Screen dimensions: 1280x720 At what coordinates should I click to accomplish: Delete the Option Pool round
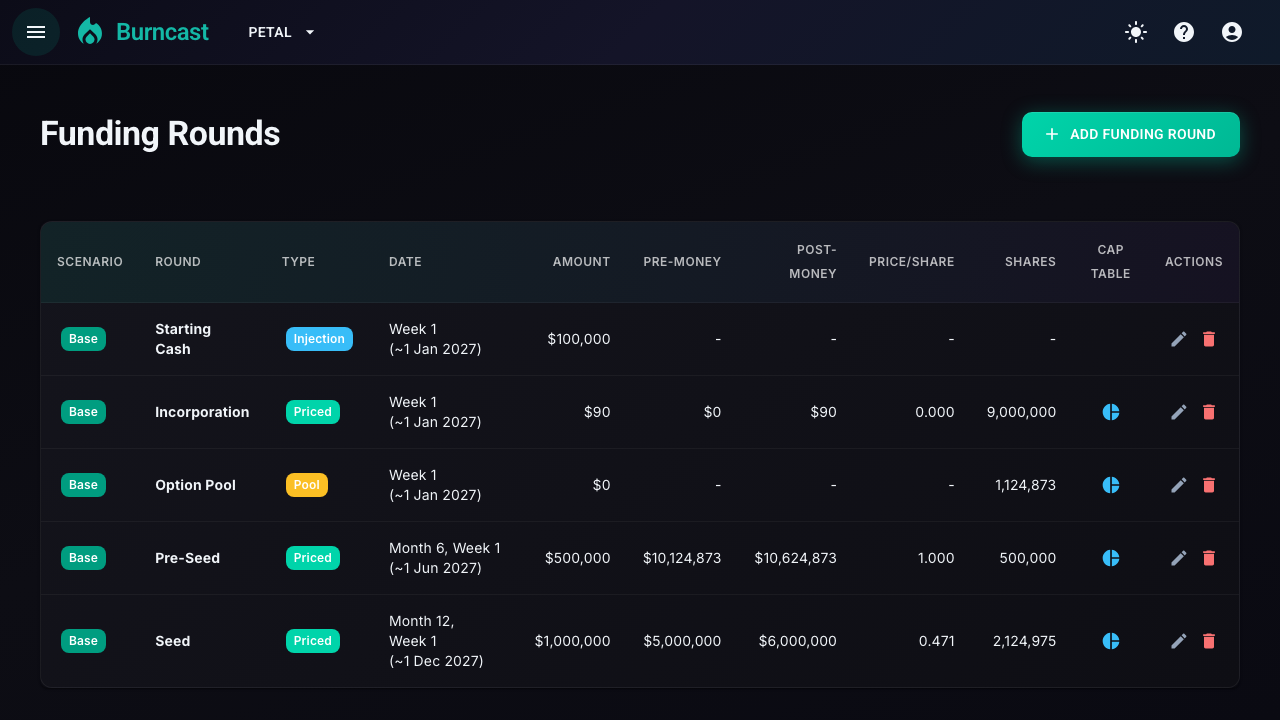tap(1209, 485)
